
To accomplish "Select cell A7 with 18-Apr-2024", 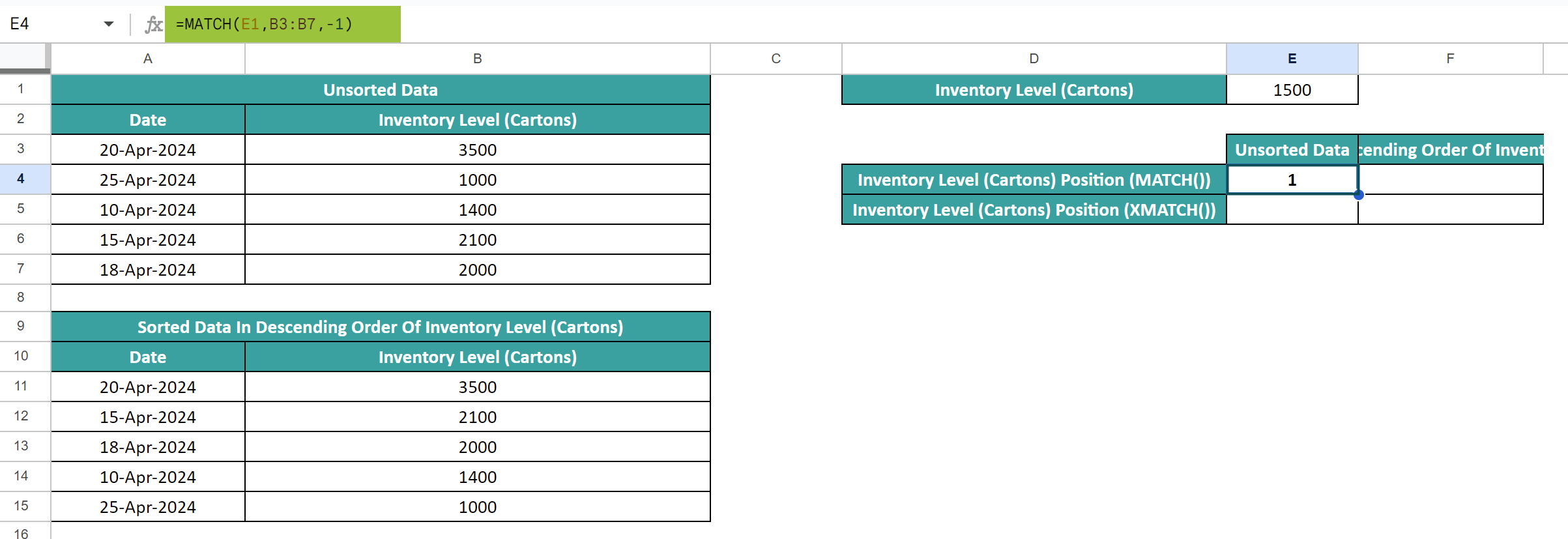I will 148,270.
